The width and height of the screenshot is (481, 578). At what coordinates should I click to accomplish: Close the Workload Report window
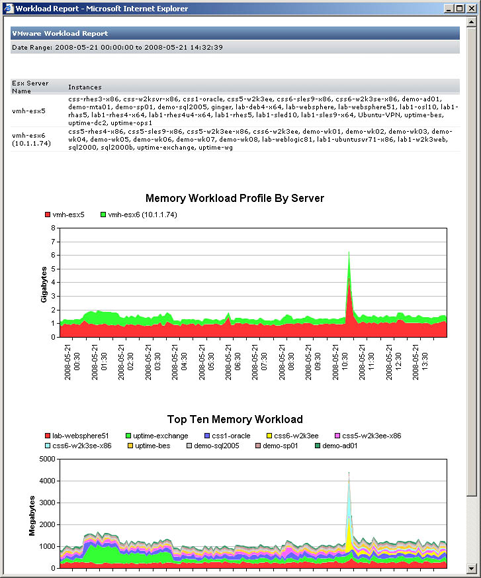pyautogui.click(x=471, y=8)
